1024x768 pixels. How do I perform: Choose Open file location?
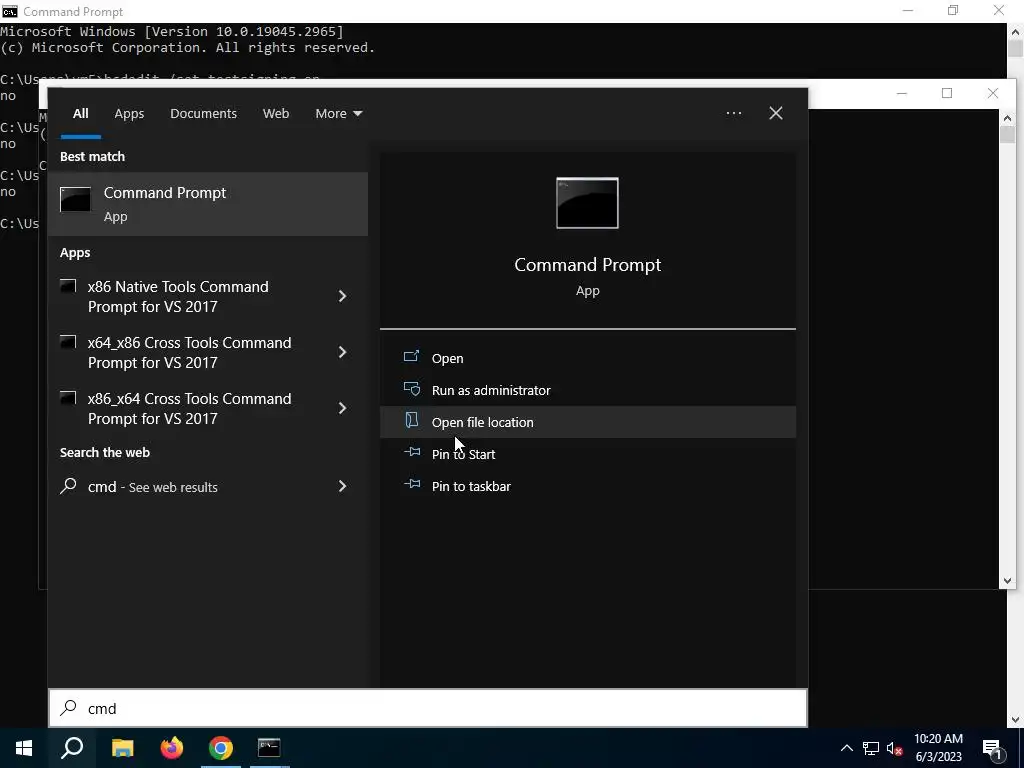coord(588,423)
